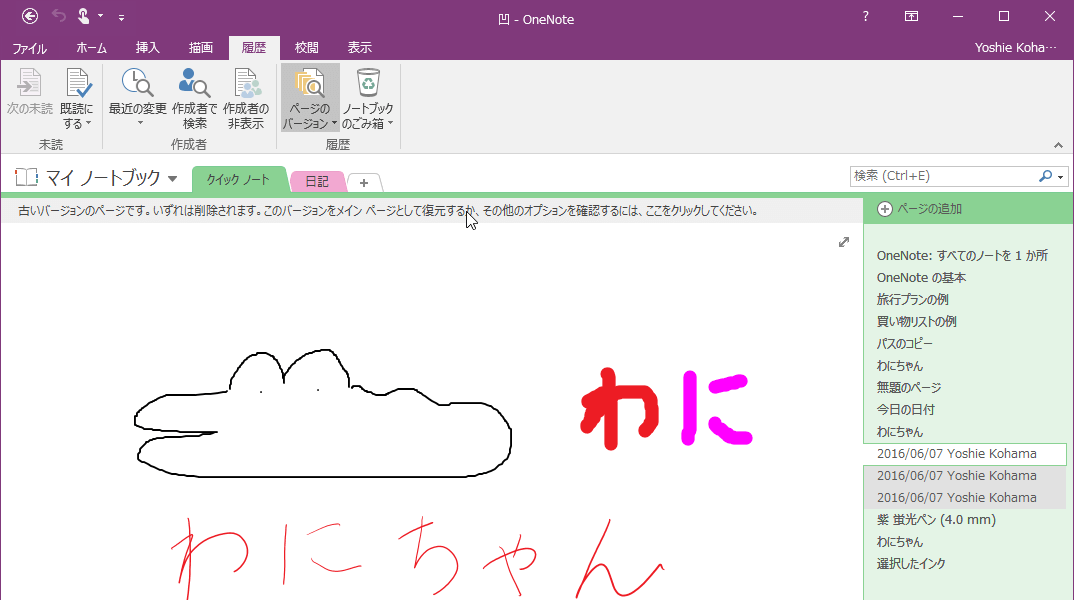
Task: Click the notebook icon beside マイ ノートブック
Action: [x=26, y=177]
